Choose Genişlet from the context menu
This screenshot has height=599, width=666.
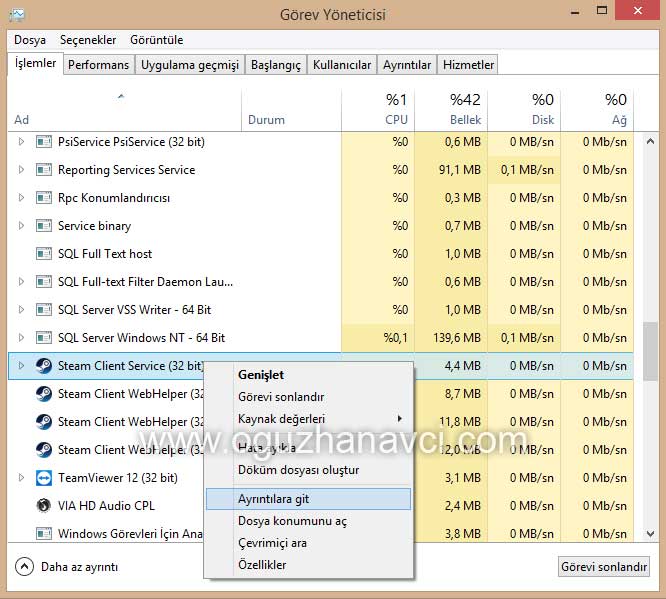pyautogui.click(x=308, y=375)
